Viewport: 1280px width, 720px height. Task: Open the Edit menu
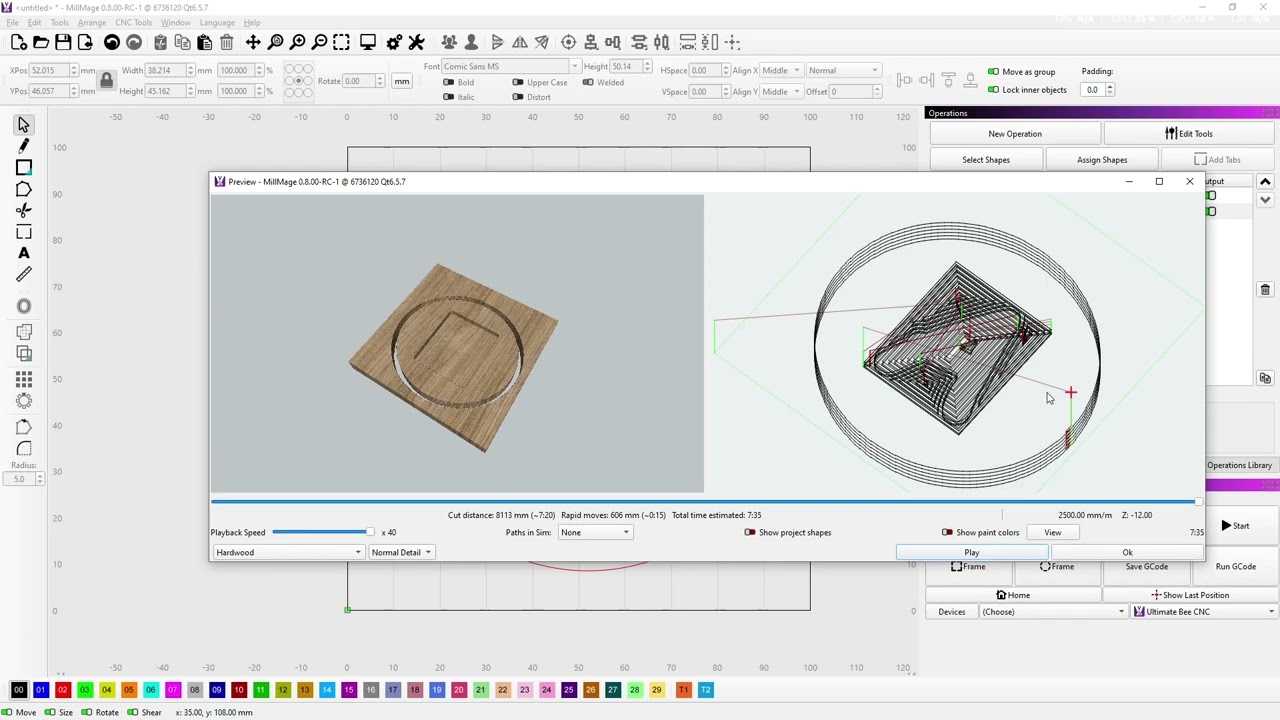[x=35, y=22]
